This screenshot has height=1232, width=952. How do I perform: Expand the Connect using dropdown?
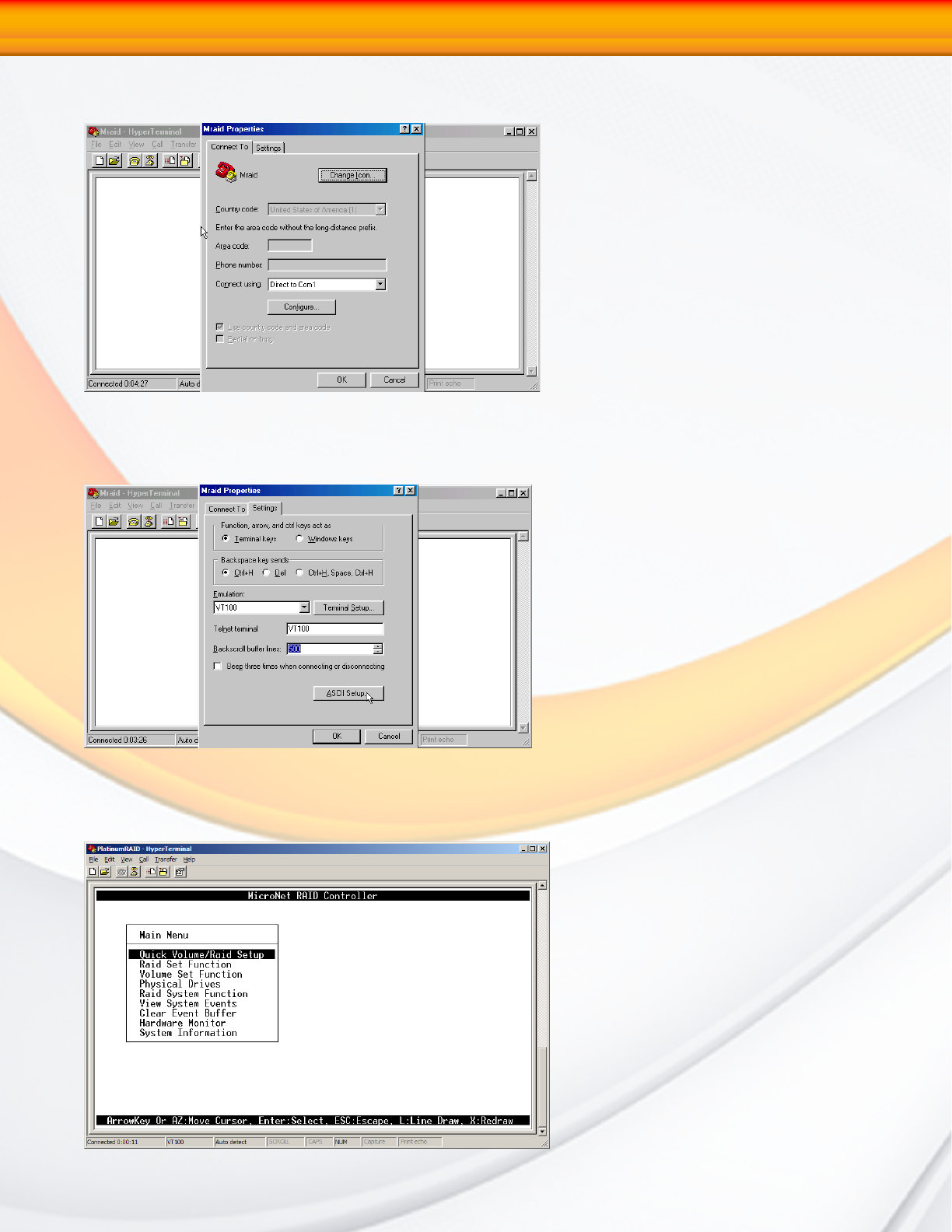[x=380, y=285]
